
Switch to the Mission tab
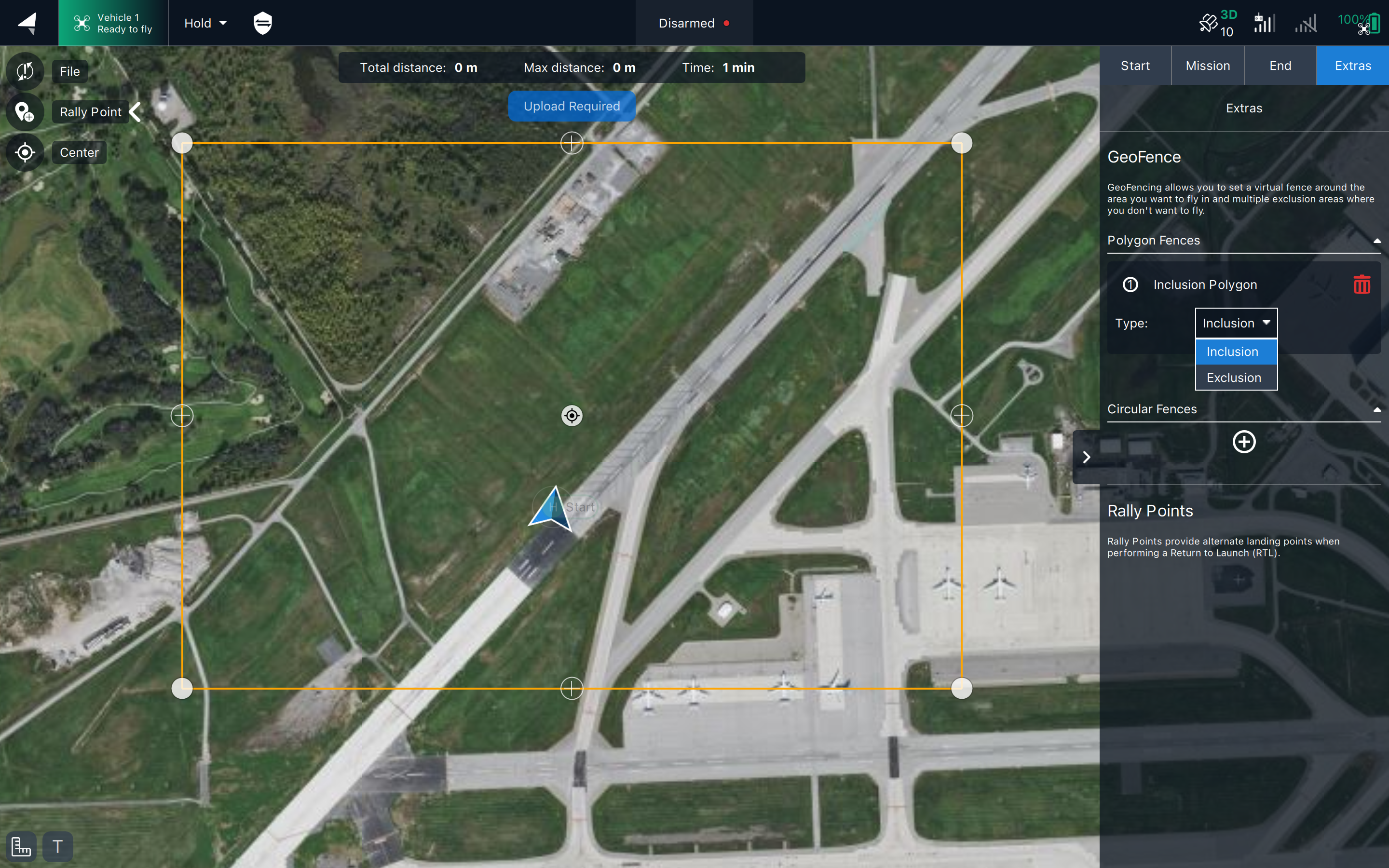coord(1208,66)
